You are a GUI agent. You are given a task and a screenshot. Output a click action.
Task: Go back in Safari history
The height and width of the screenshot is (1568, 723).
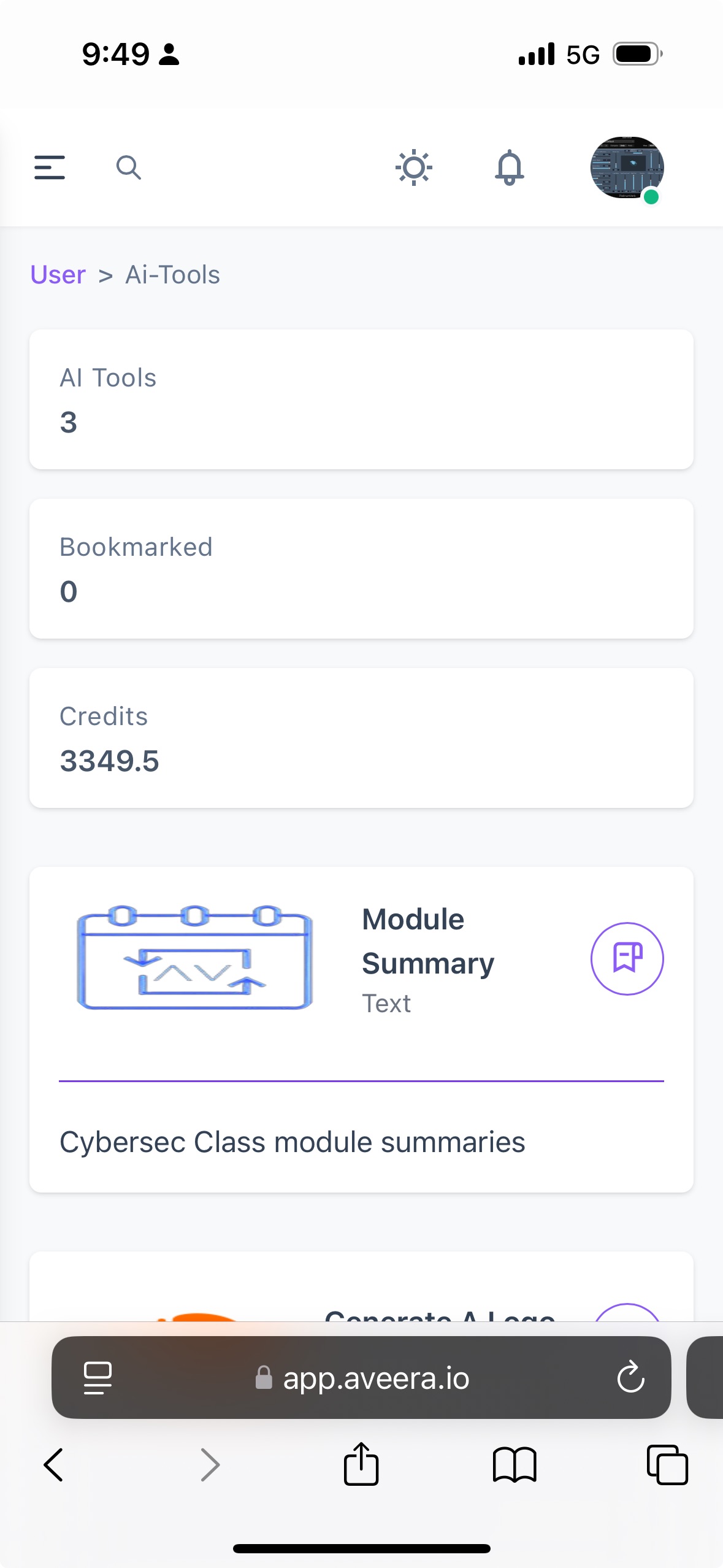tap(54, 1465)
